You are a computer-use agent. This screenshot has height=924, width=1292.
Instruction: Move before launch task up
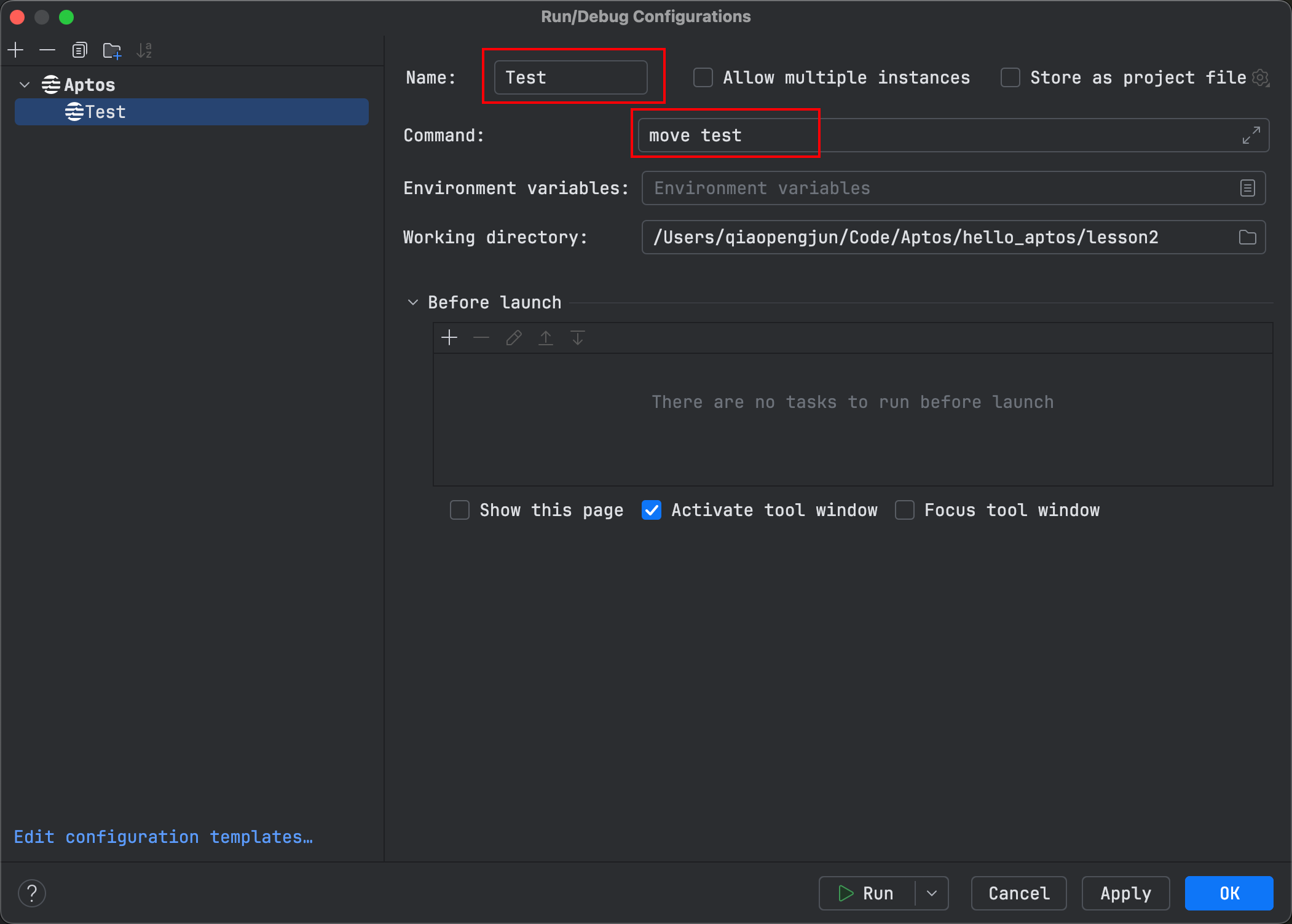tap(546, 337)
